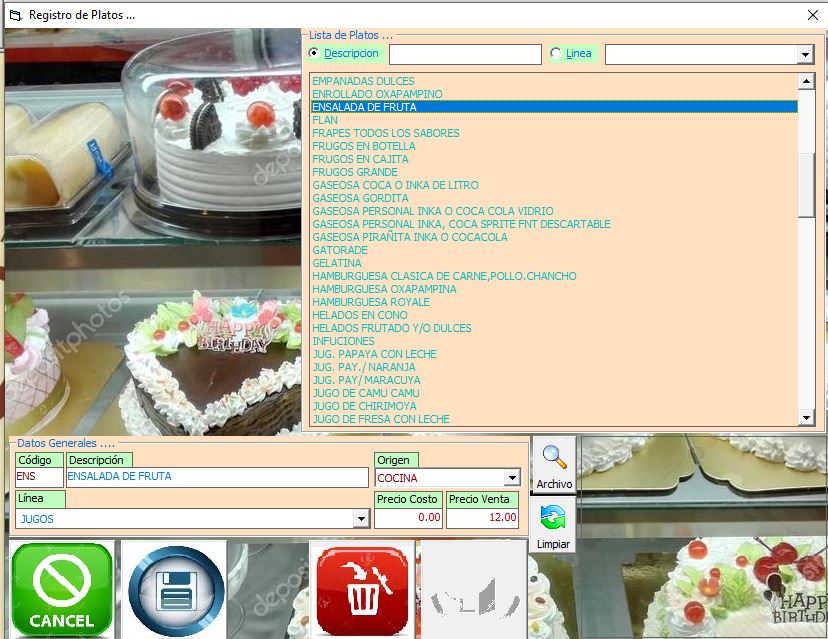The height and width of the screenshot is (639, 828).
Task: Close the Registro de Platos window
Action: pyautogui.click(x=812, y=15)
